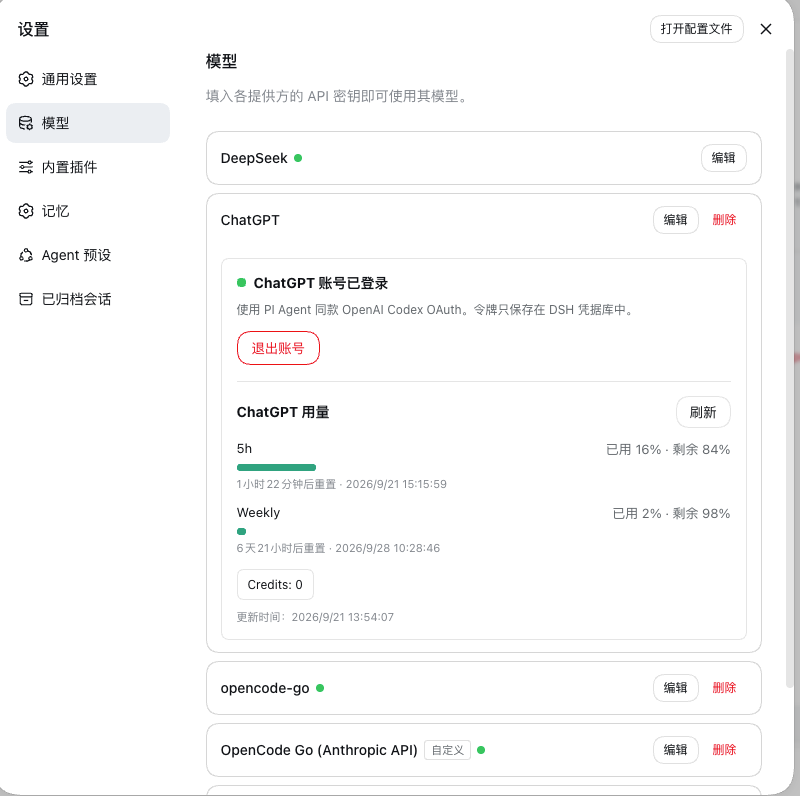Click the database icon beside 模型

pos(26,123)
